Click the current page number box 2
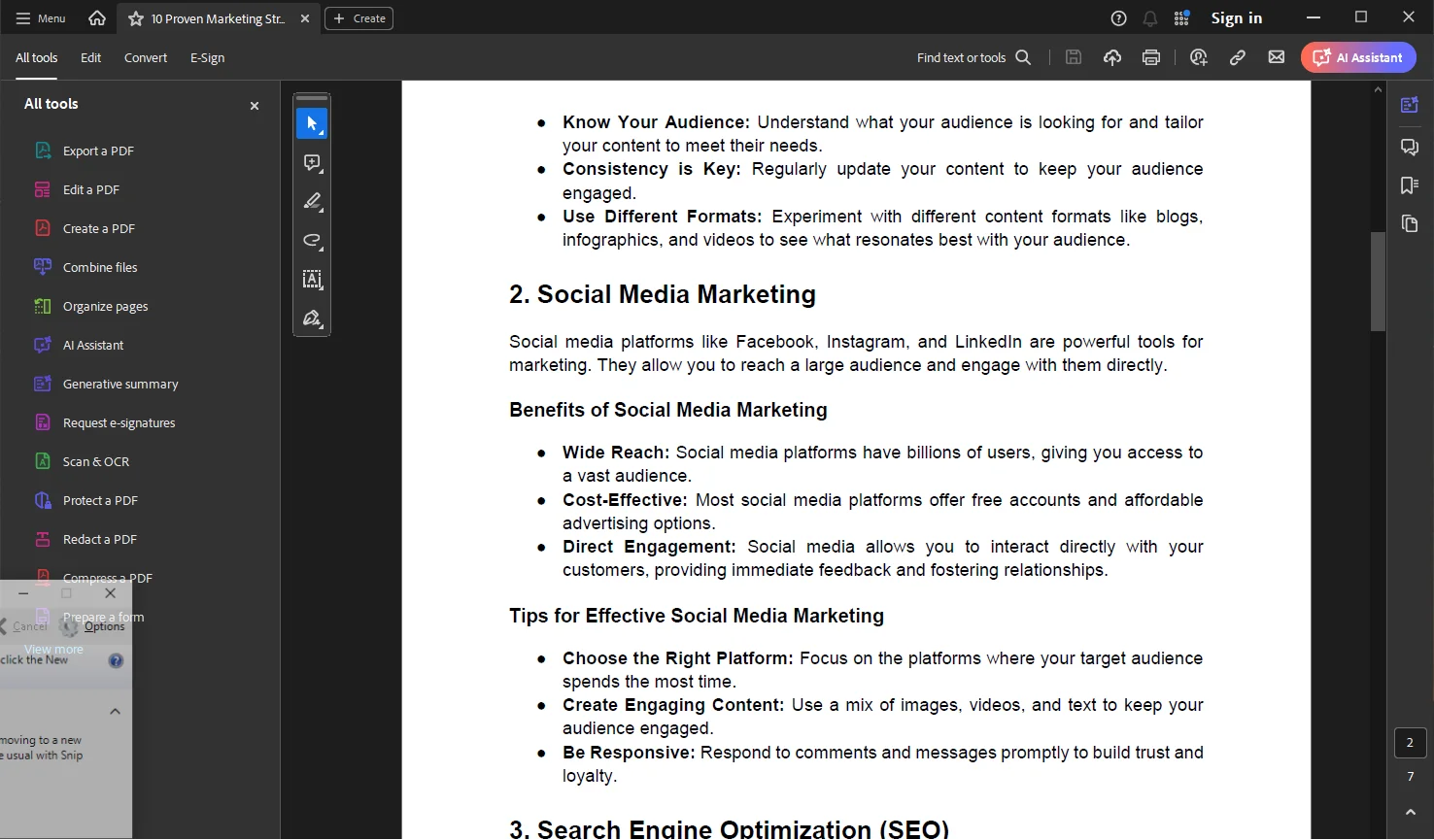 tap(1411, 743)
